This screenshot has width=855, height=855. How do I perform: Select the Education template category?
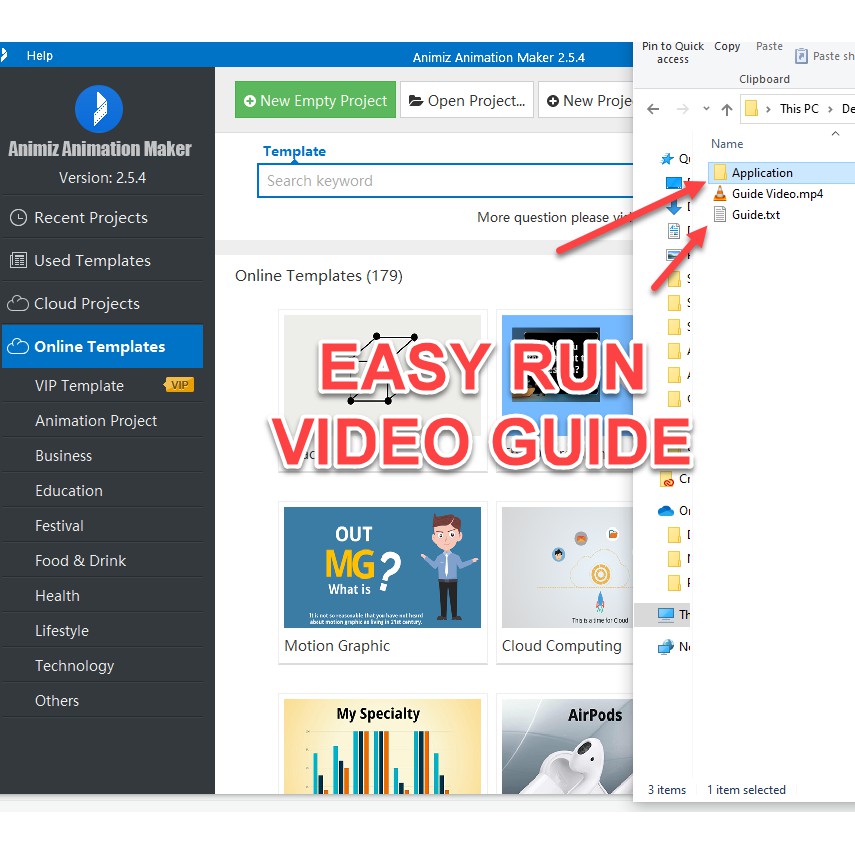(69, 491)
